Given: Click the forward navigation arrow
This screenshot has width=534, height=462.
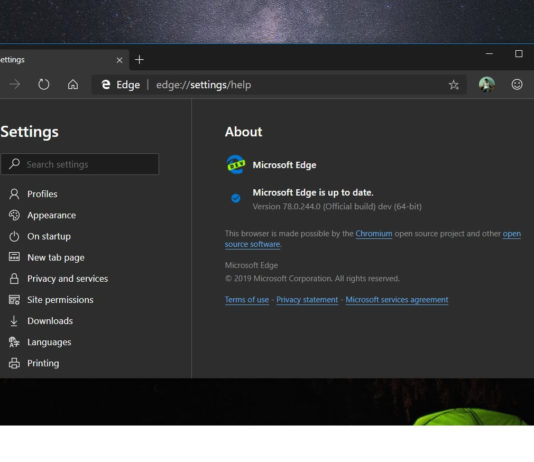Looking at the screenshot, I should pyautogui.click(x=15, y=84).
